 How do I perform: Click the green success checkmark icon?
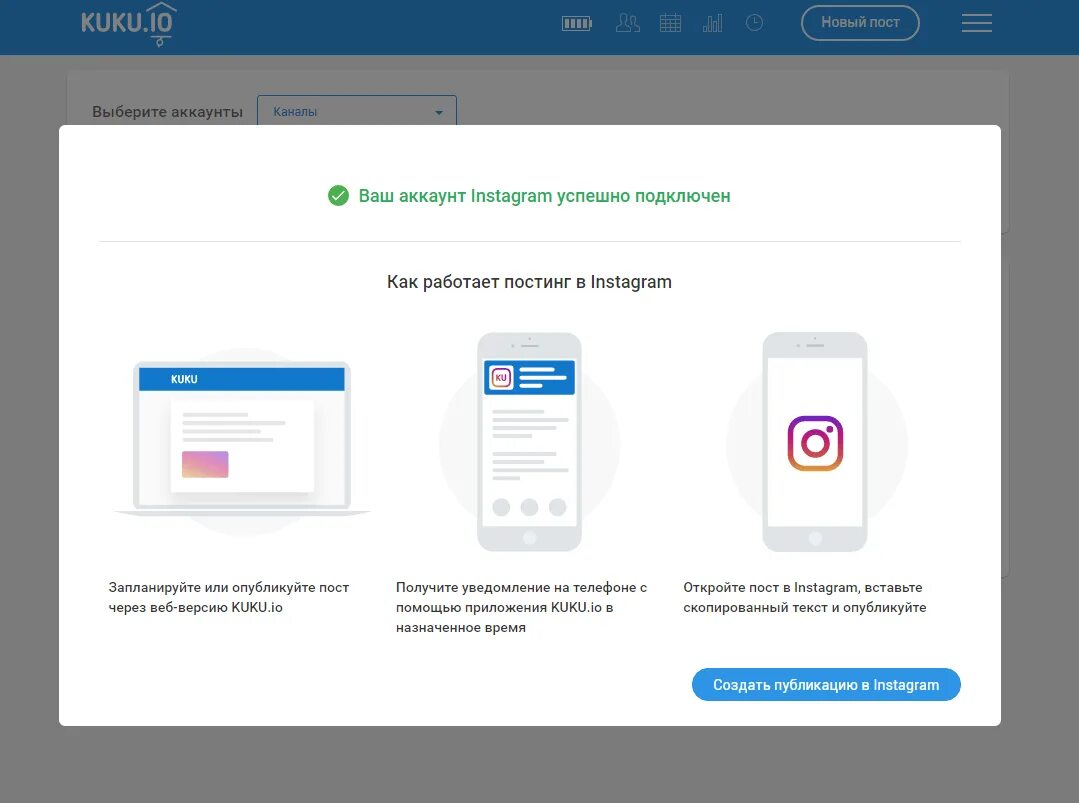(x=338, y=196)
